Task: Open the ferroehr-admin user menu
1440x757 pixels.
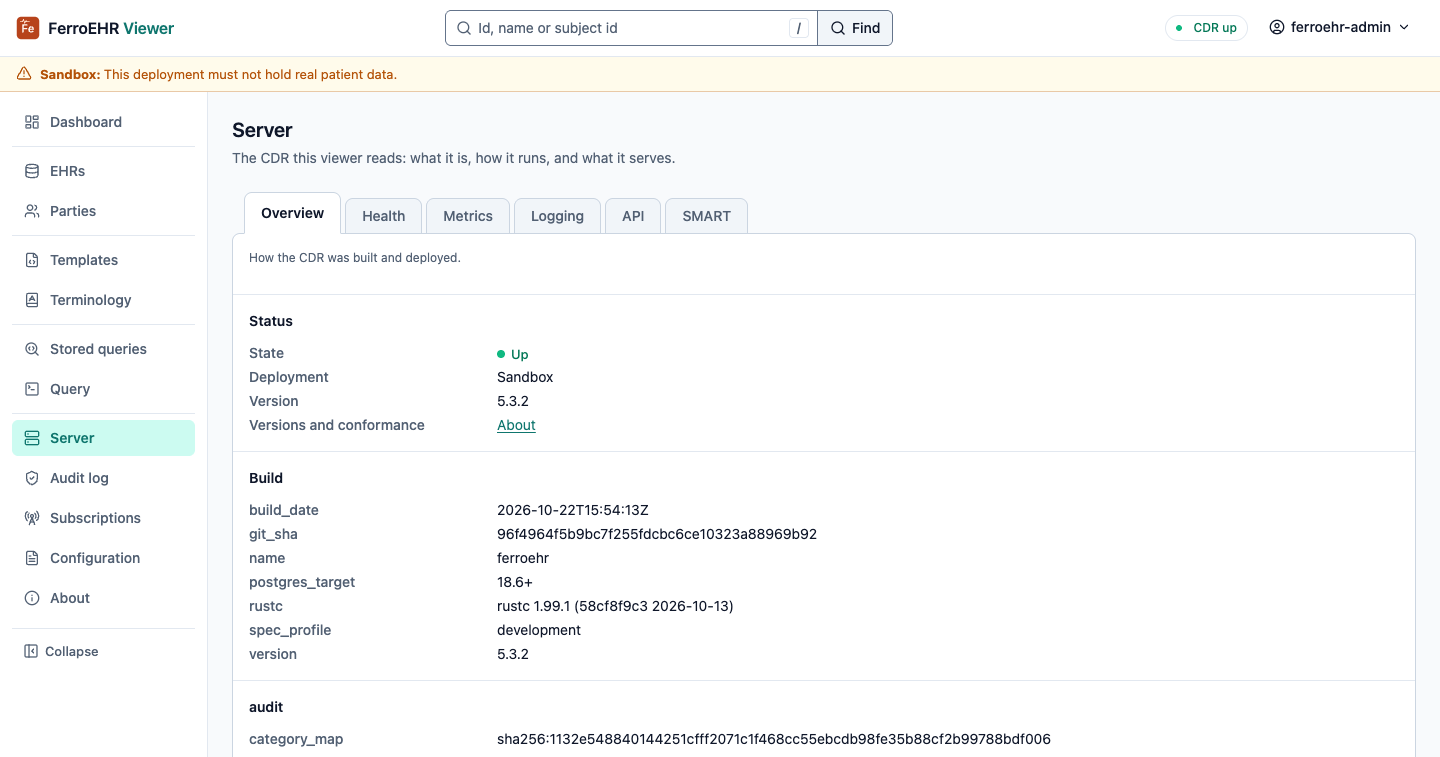Action: 1339,27
